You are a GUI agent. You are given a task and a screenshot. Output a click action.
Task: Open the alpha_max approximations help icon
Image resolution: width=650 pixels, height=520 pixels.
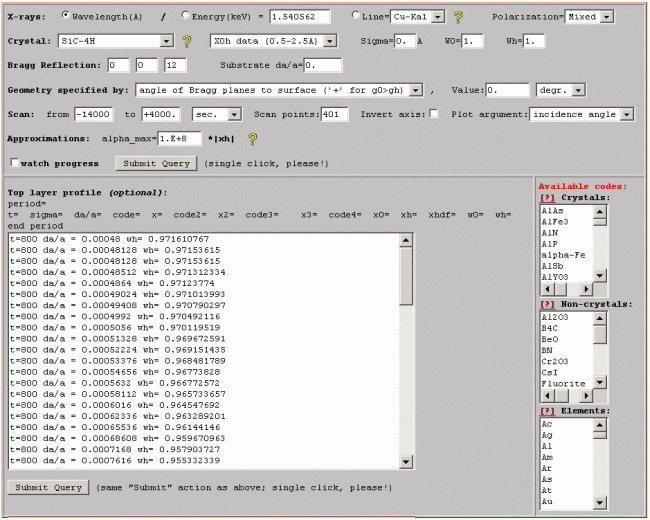(x=252, y=139)
